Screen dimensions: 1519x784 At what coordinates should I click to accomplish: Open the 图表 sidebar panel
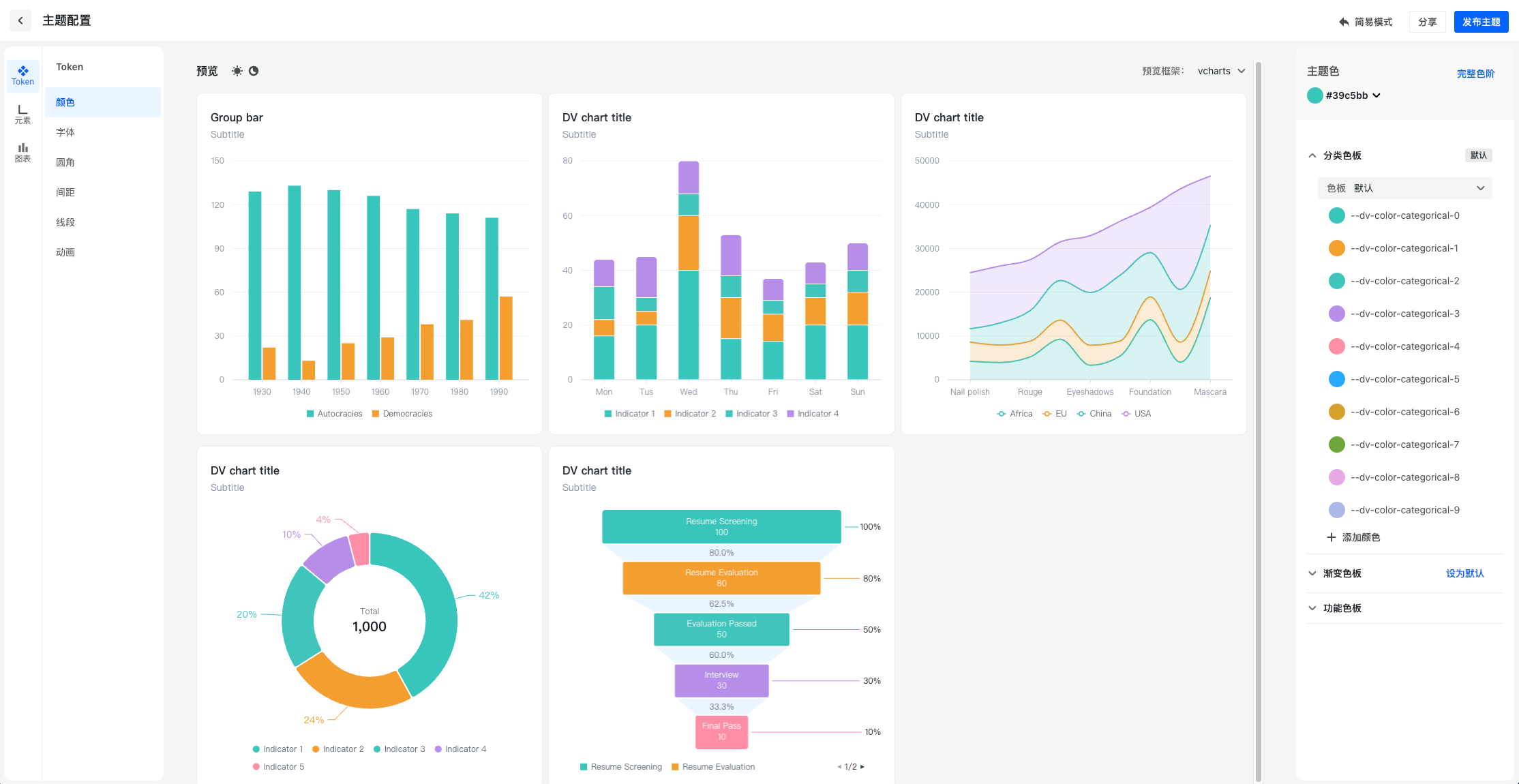(22, 152)
